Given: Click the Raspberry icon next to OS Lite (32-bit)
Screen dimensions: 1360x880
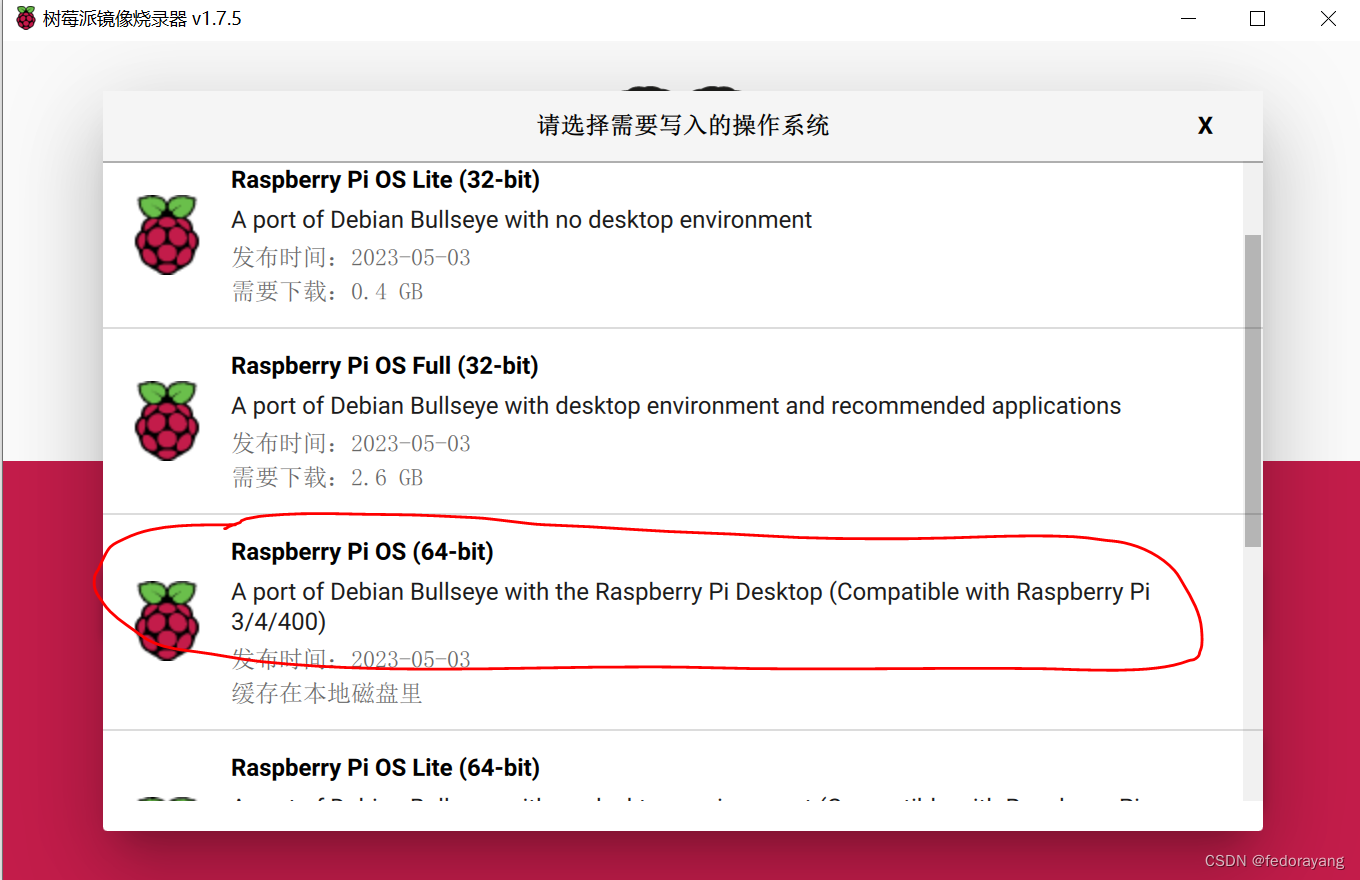Looking at the screenshot, I should 166,235.
